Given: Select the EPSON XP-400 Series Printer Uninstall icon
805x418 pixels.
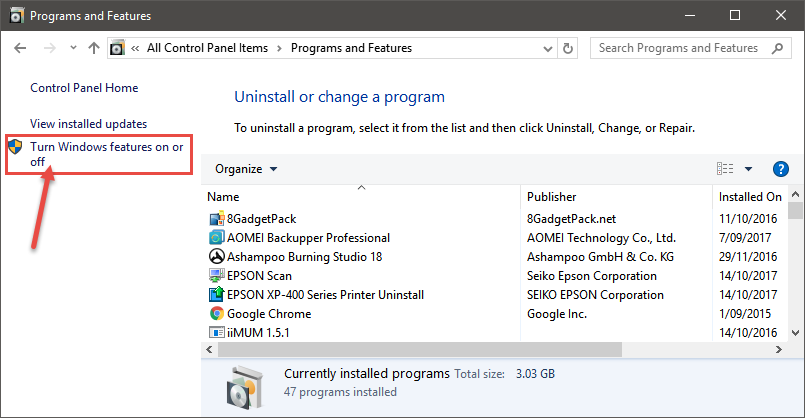Looking at the screenshot, I should [217, 294].
